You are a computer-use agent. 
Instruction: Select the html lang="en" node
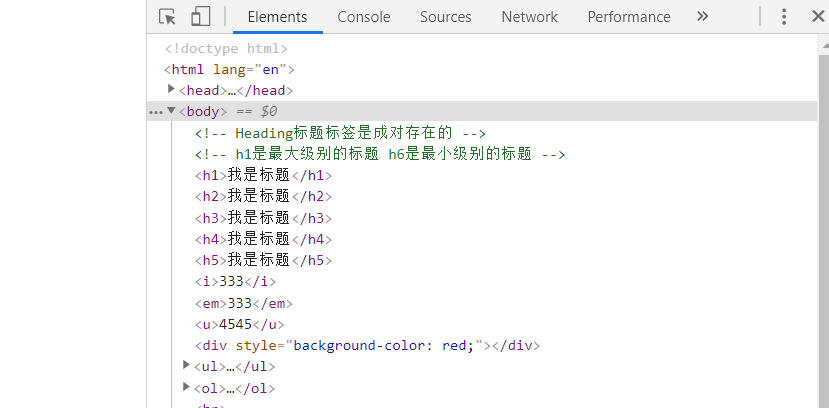[x=229, y=70]
